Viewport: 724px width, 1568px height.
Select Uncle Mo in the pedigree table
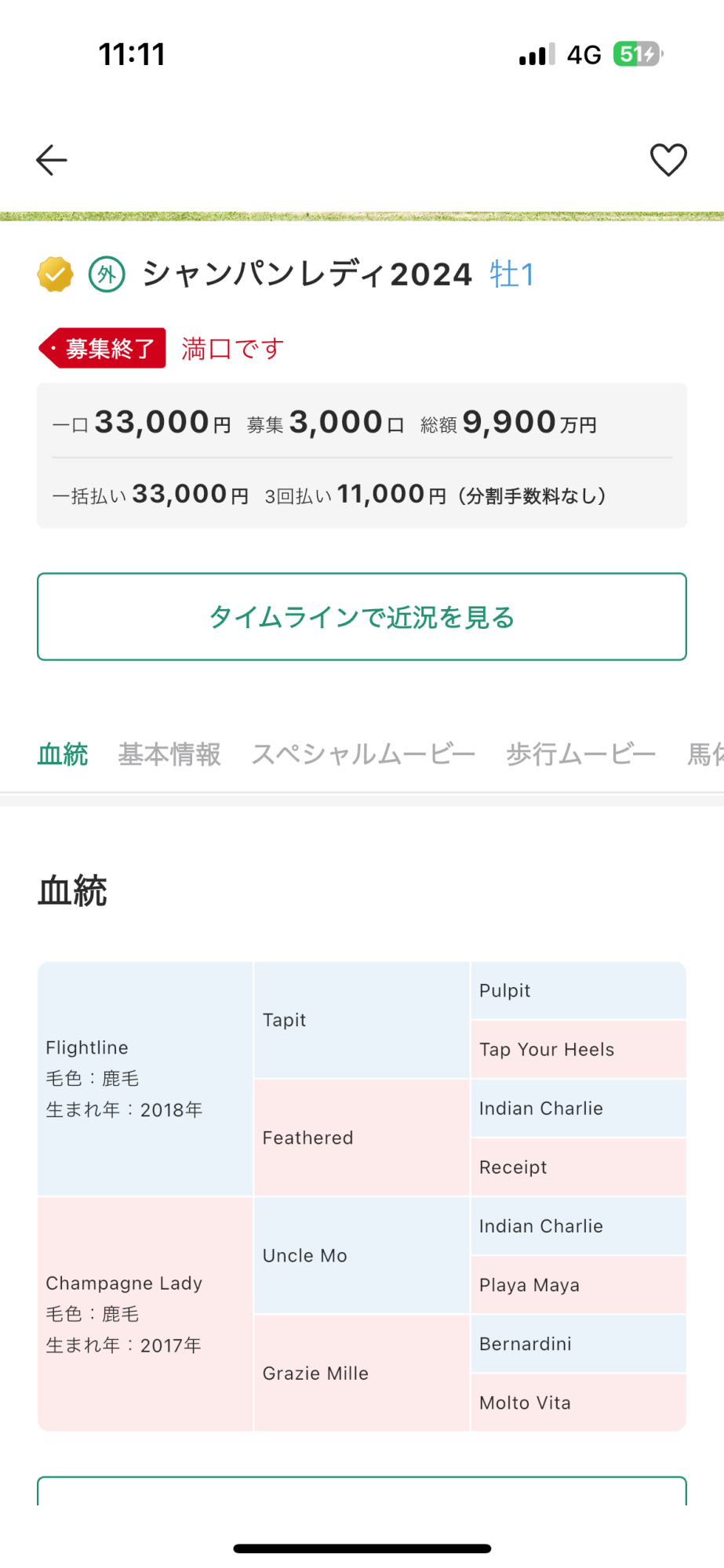362,1255
